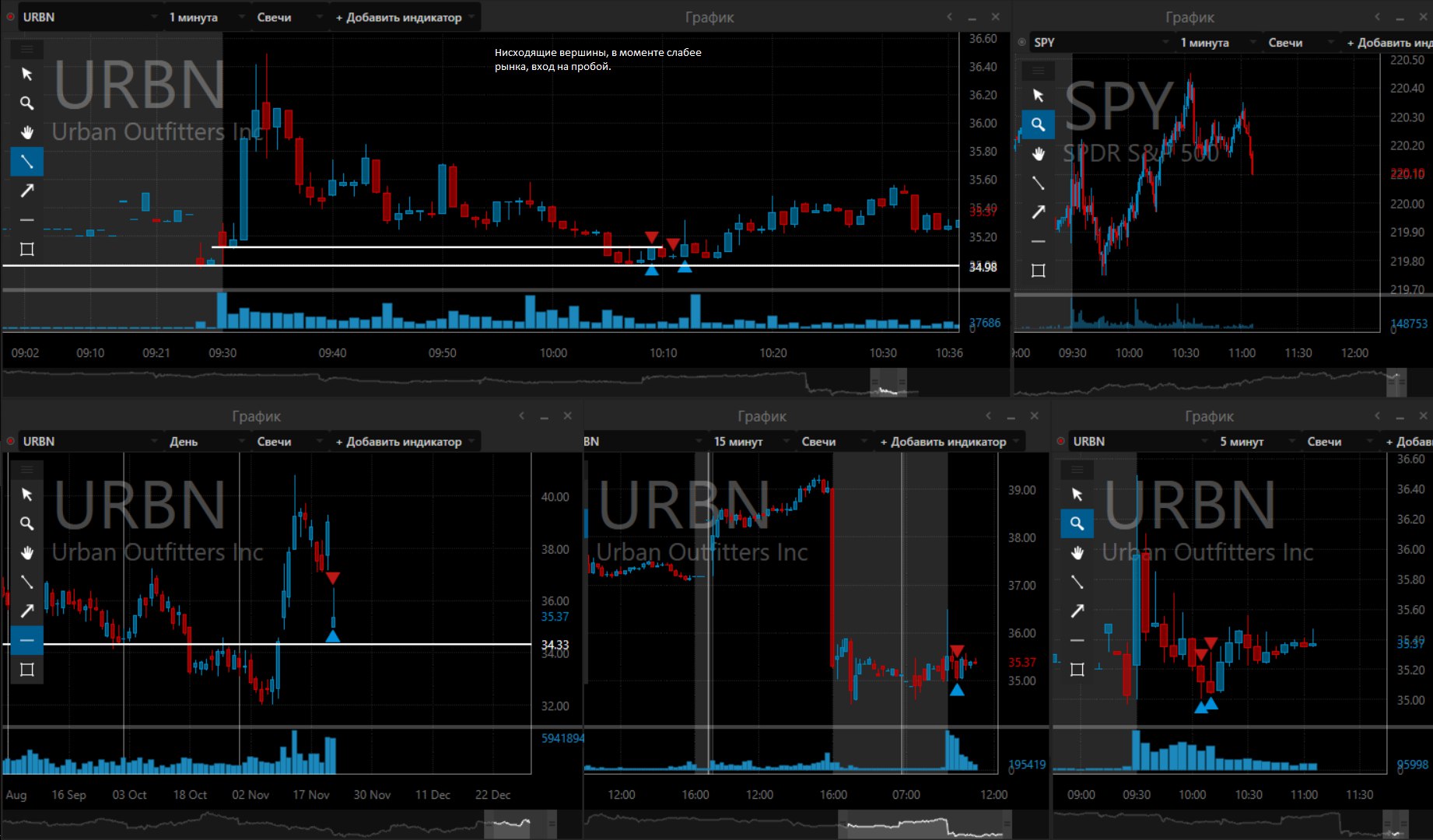Select the arrow drawing tool in SPY chart

pos(1038,212)
